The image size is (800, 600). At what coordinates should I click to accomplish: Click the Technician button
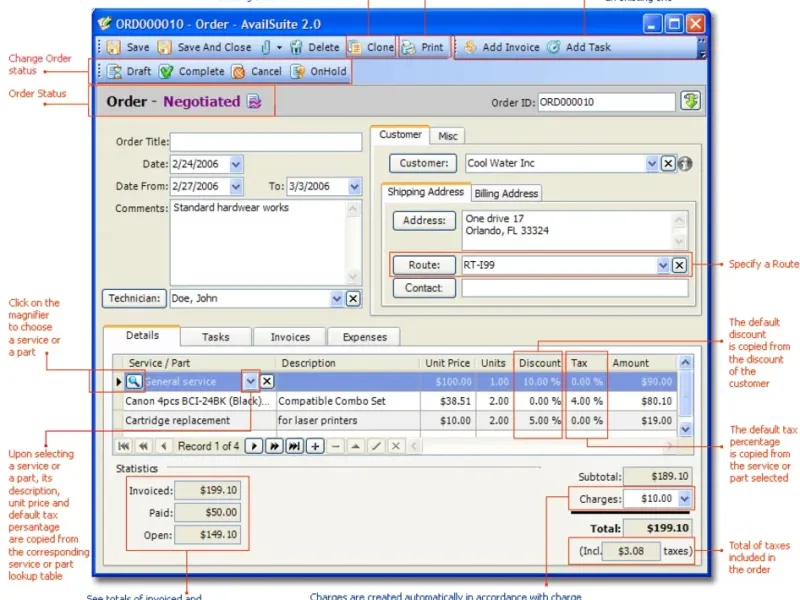pyautogui.click(x=134, y=298)
